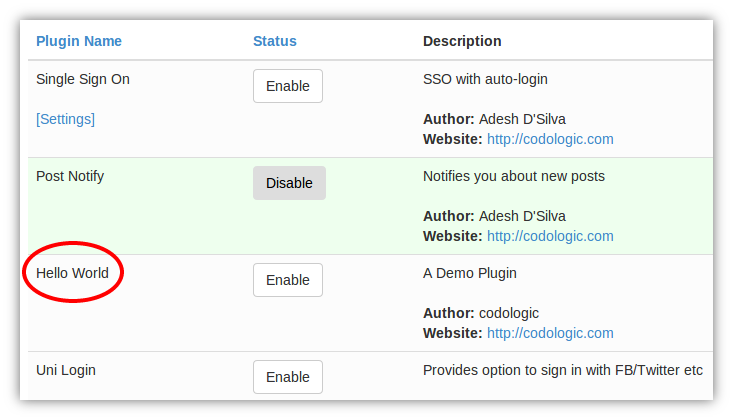Open Settings link under Single Sign On
The height and width of the screenshot is (420, 733).
[65, 119]
